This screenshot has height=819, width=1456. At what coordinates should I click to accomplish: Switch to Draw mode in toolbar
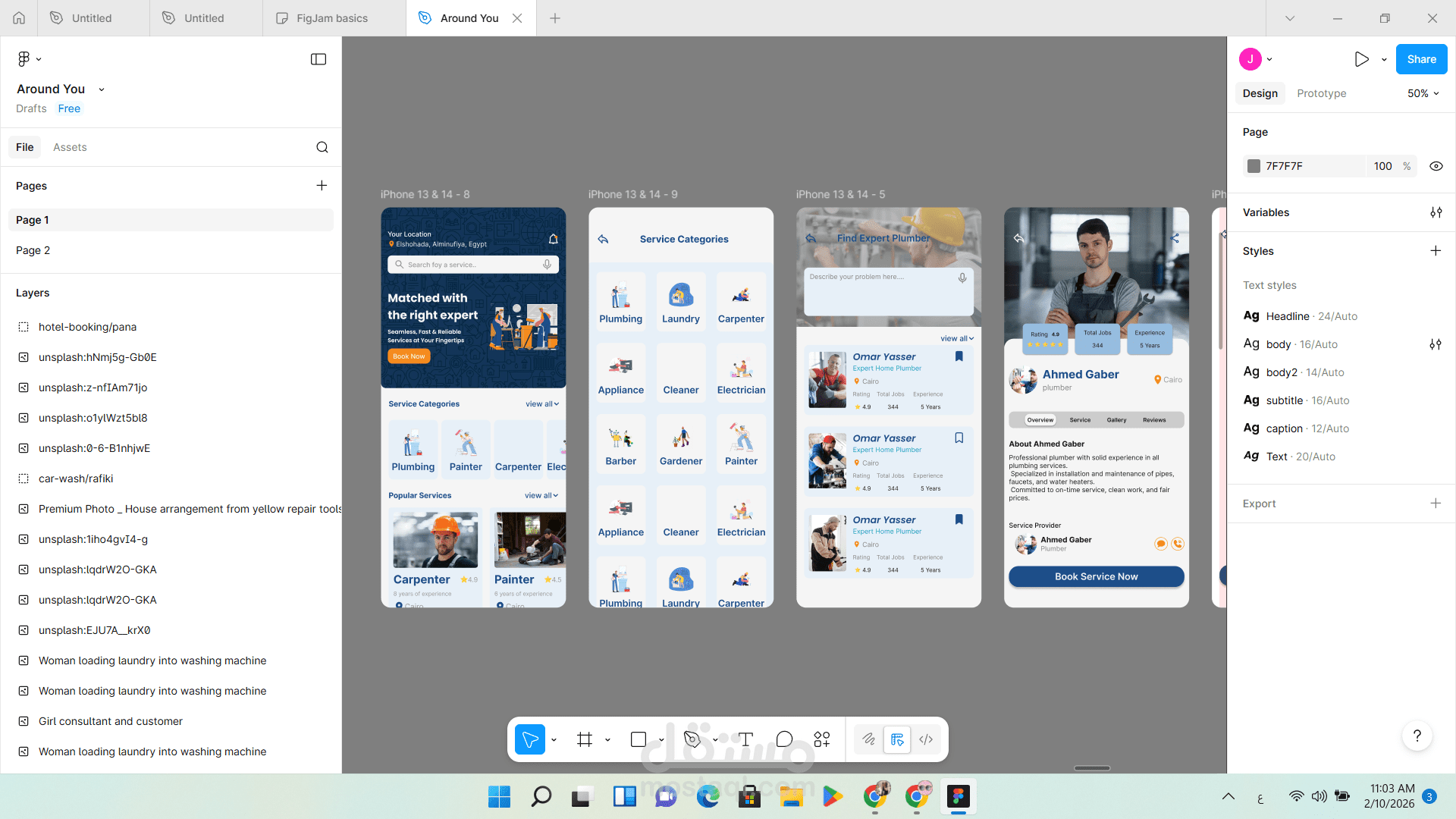868,739
